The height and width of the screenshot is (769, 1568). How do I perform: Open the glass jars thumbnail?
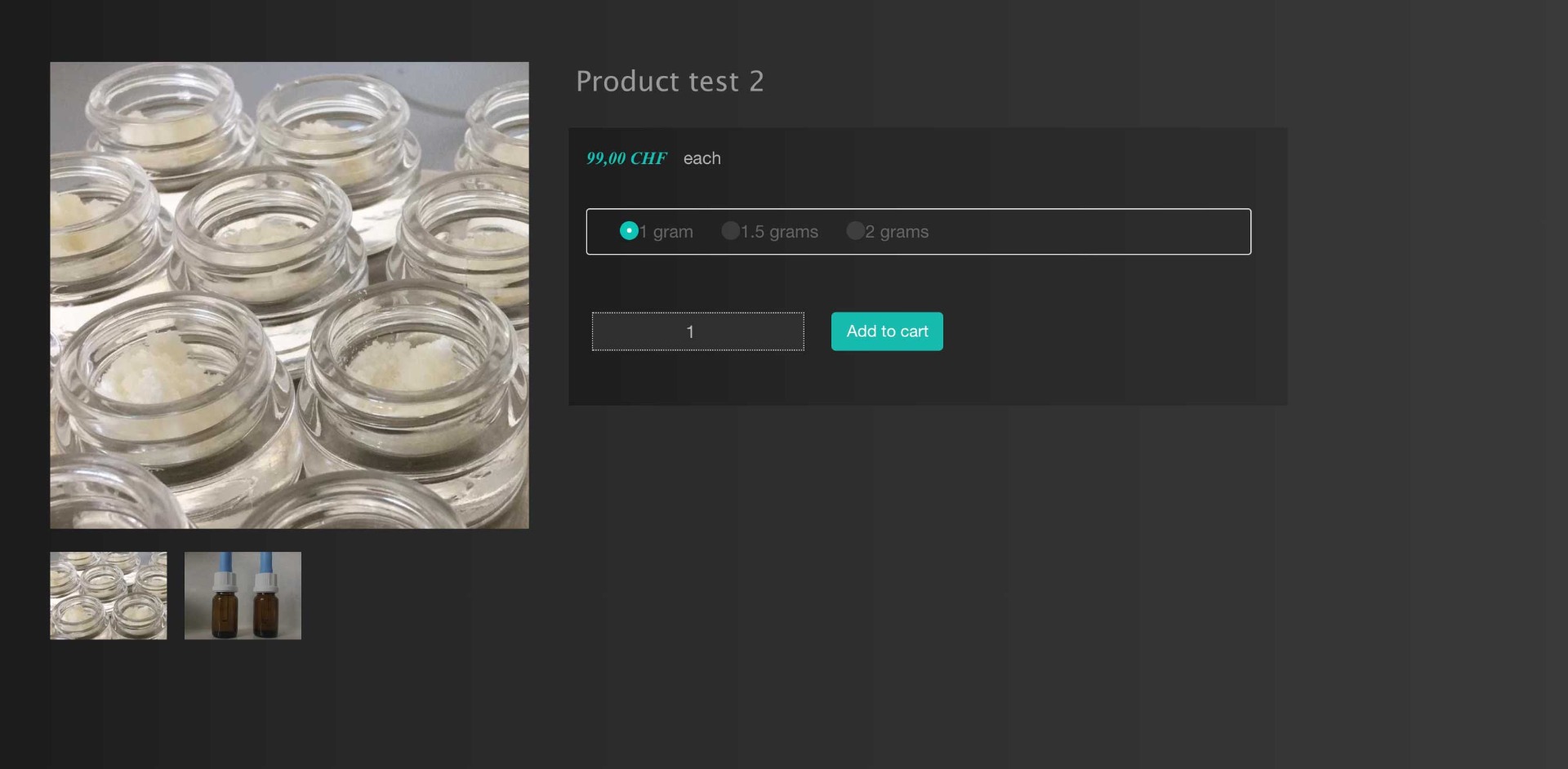click(109, 596)
